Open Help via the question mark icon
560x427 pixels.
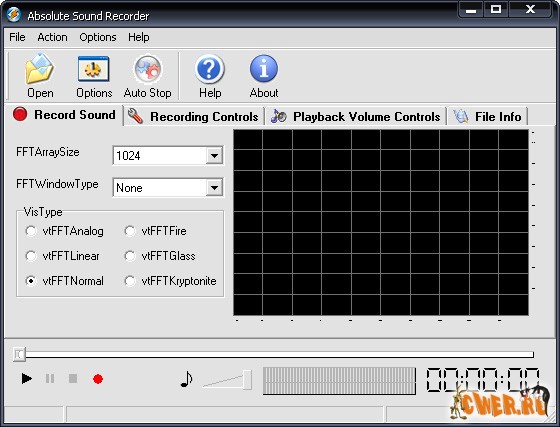210,69
